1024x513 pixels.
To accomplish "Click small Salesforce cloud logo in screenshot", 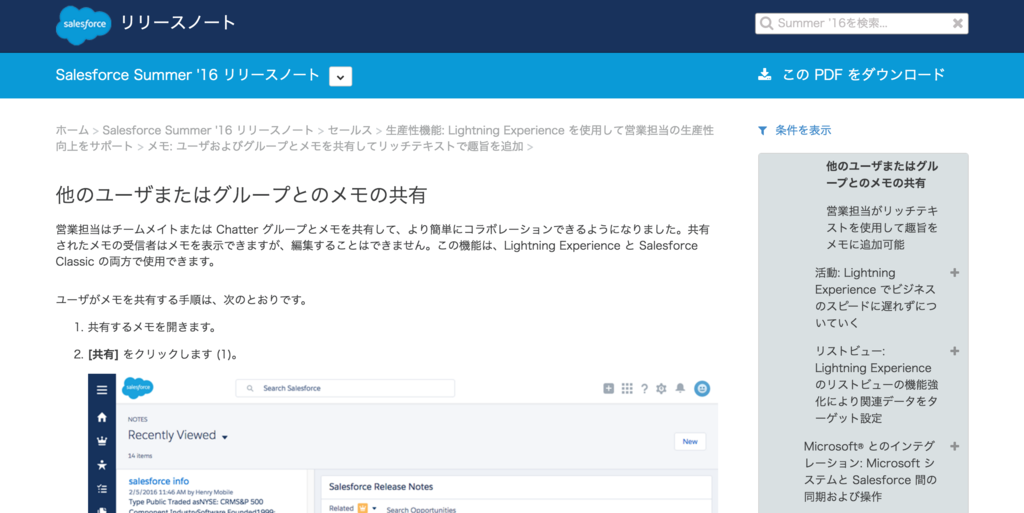I will point(138,388).
